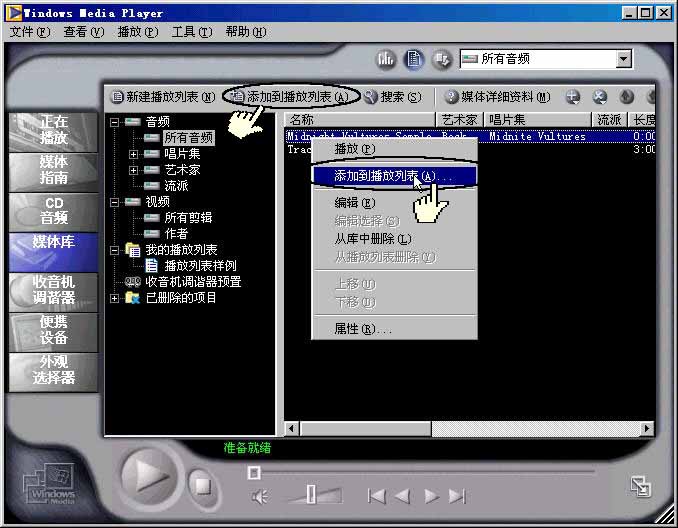Viewport: 678px width, 528px height.
Task: Select 所有音频 in the tree
Action: (x=189, y=138)
